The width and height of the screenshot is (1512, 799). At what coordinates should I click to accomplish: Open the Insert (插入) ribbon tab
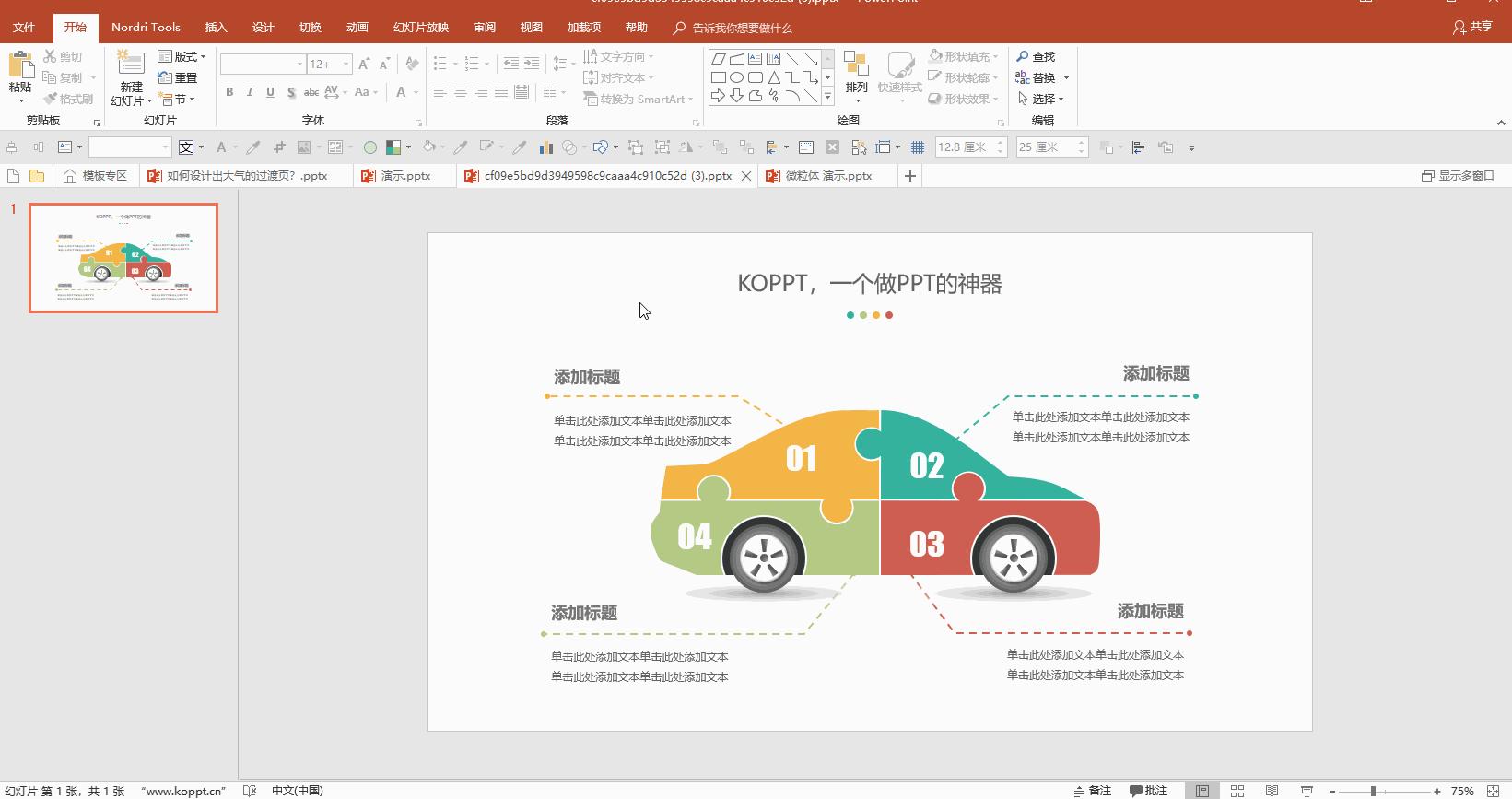[x=216, y=28]
